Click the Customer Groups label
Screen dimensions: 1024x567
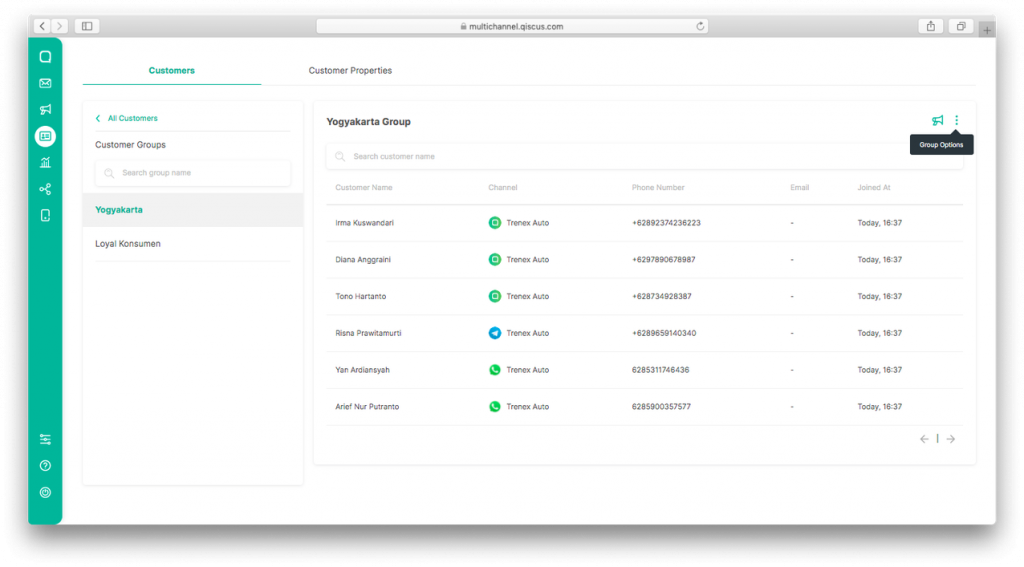point(131,145)
